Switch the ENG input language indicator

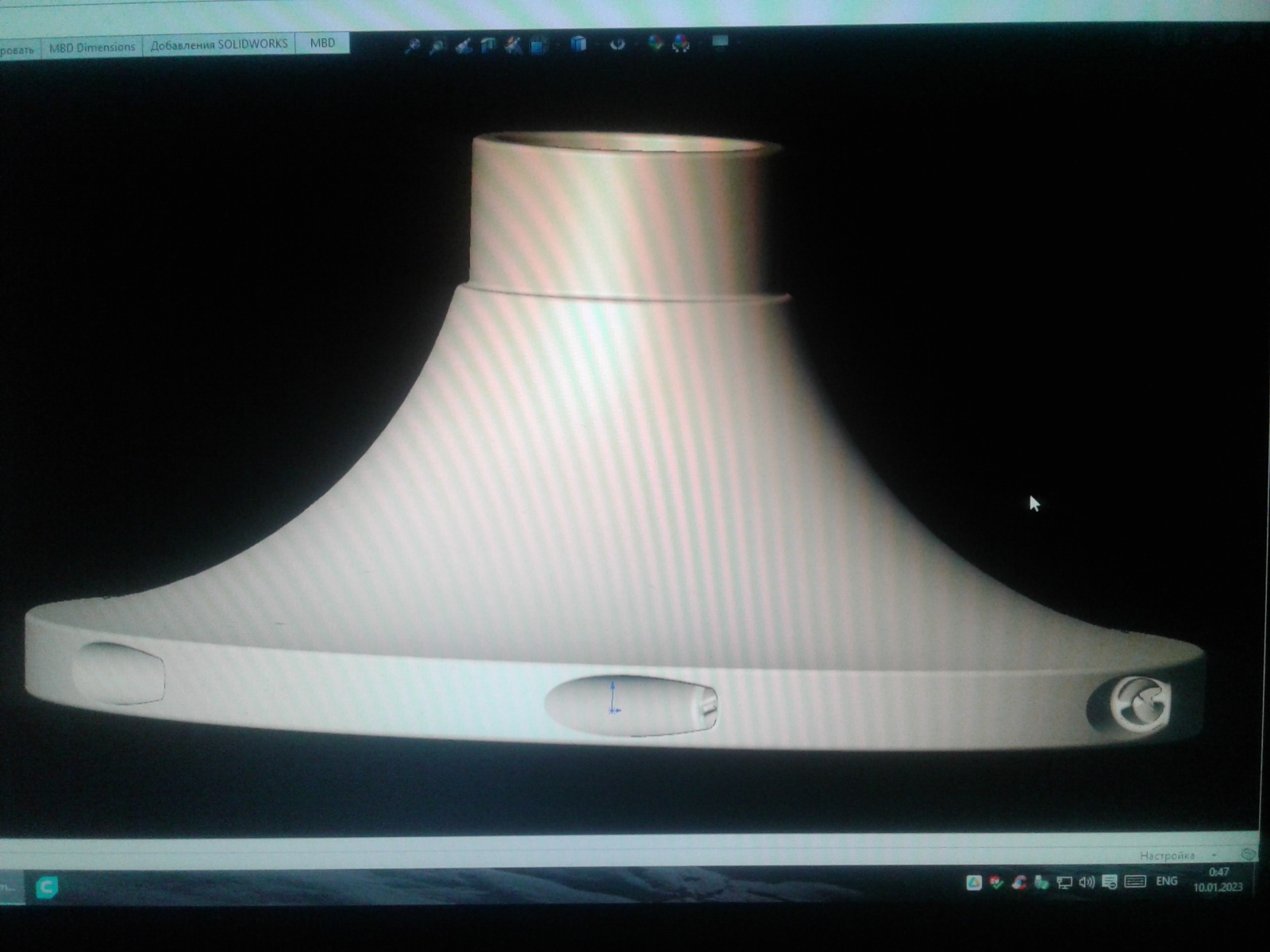(1166, 881)
